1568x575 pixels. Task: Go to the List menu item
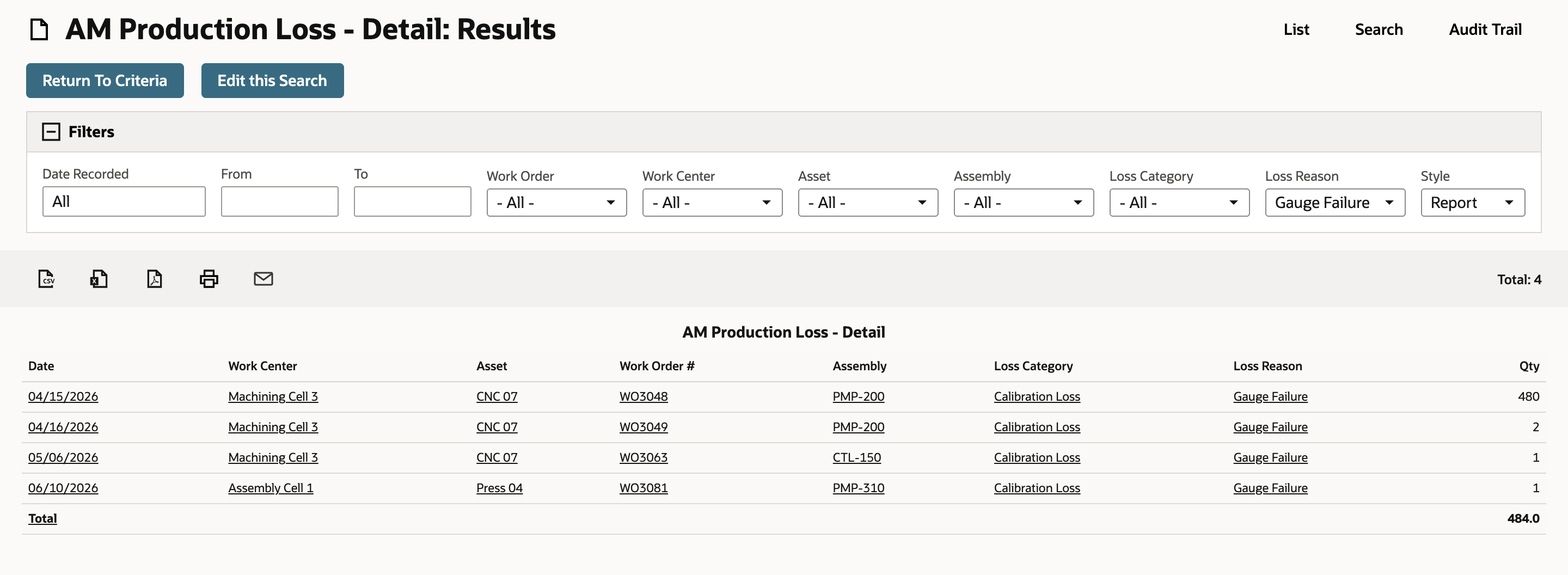click(x=1296, y=29)
